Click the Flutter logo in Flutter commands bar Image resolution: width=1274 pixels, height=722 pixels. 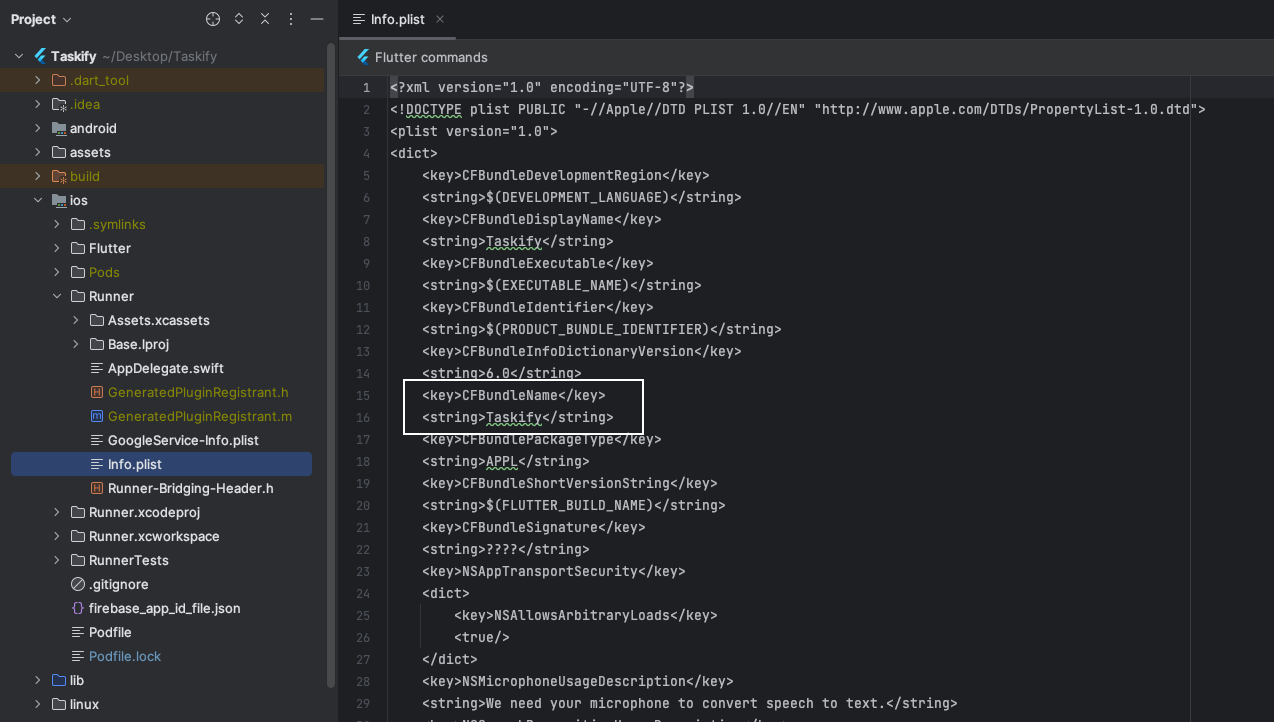coord(362,57)
